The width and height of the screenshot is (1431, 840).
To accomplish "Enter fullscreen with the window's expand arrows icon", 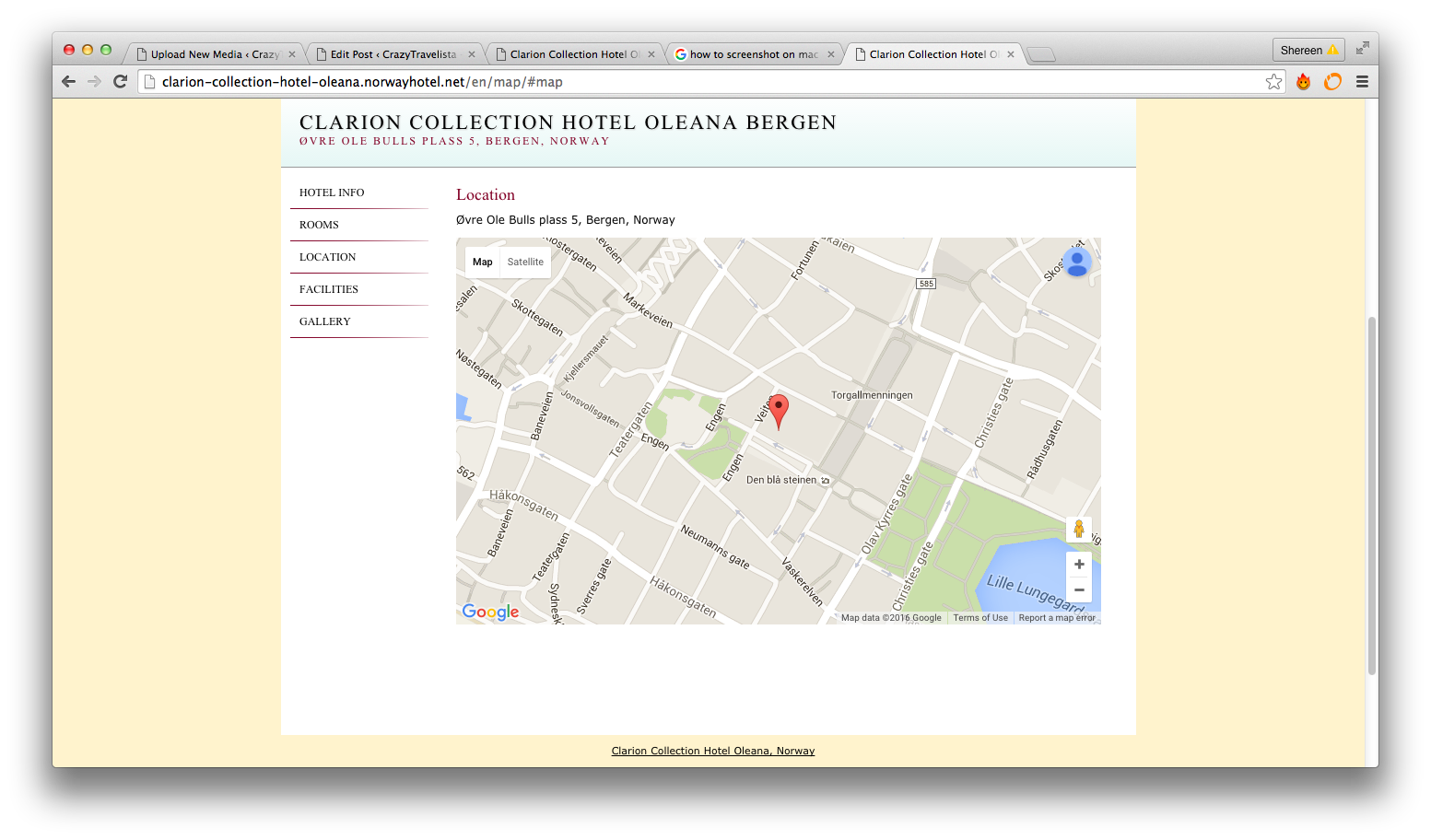I will [x=1362, y=48].
